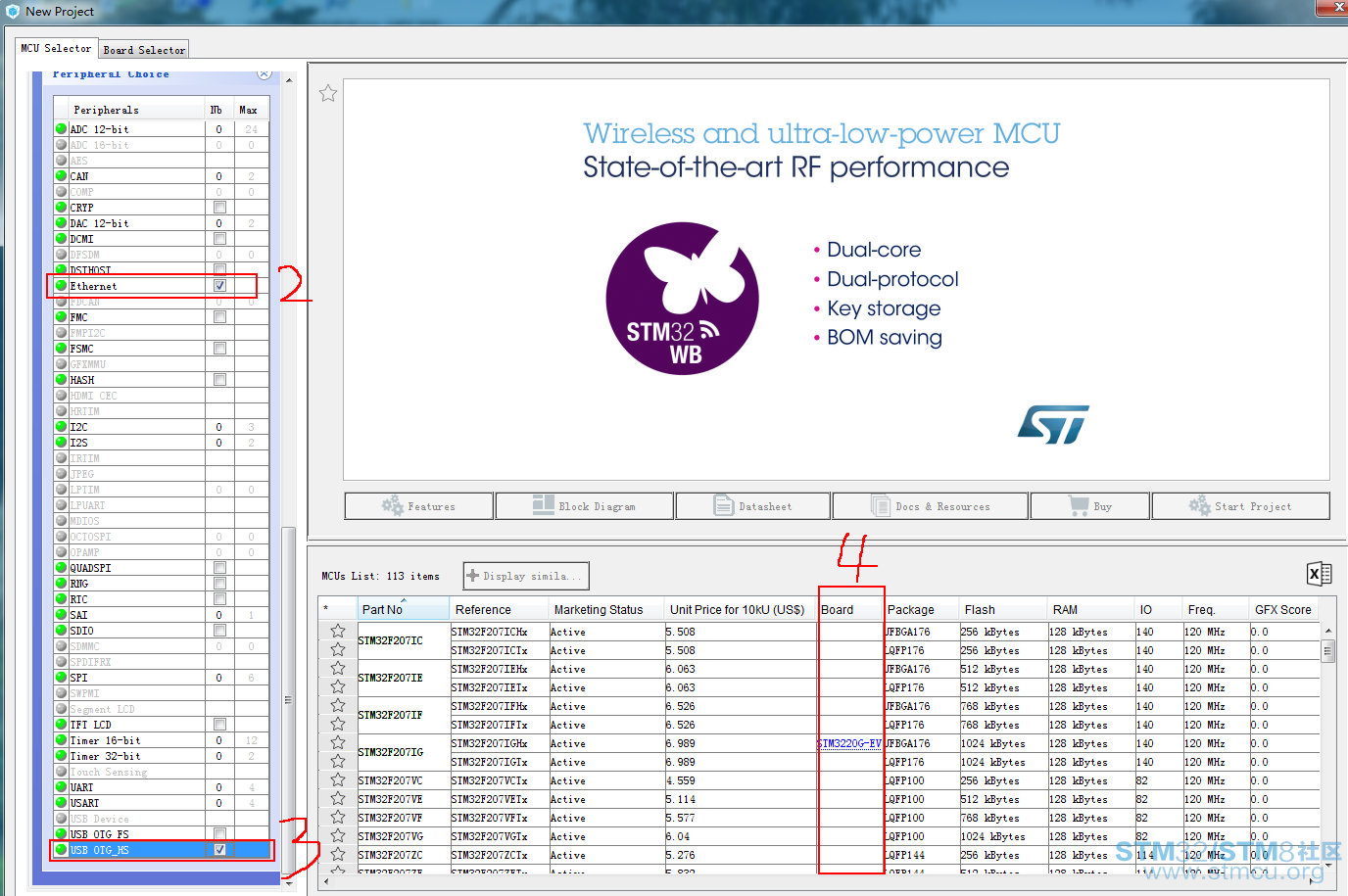Click the MCU table vertical scrollbar thumb
Viewport: 1348px width, 896px height.
click(1328, 650)
